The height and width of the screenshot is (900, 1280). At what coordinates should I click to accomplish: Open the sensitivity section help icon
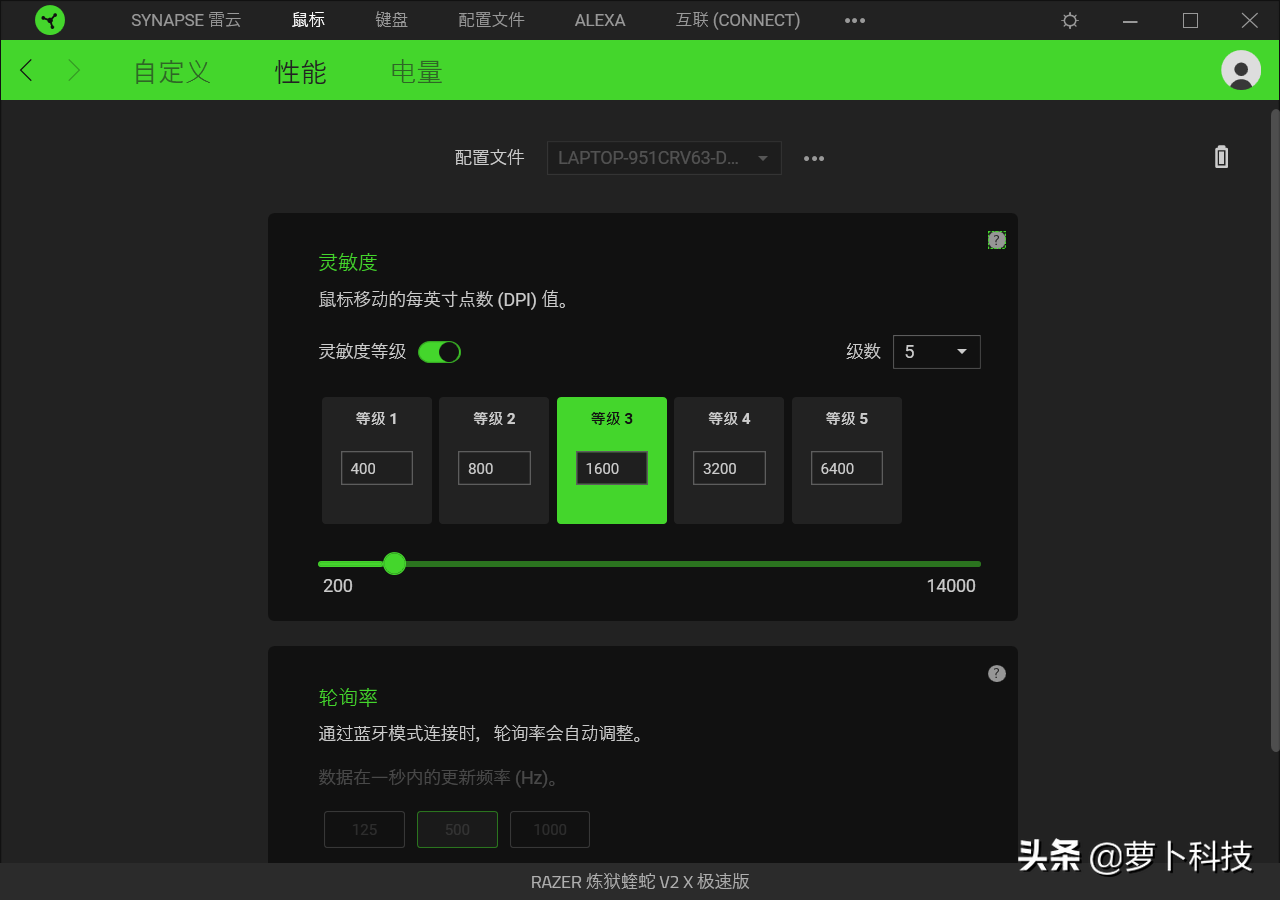point(997,240)
